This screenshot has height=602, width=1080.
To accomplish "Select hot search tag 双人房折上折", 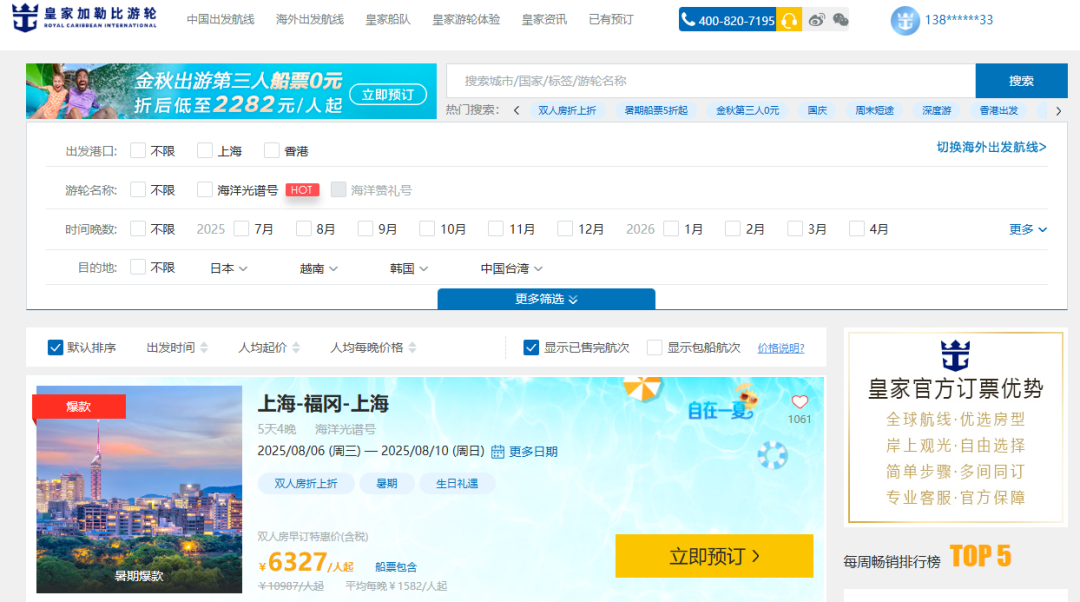I will click(x=567, y=110).
